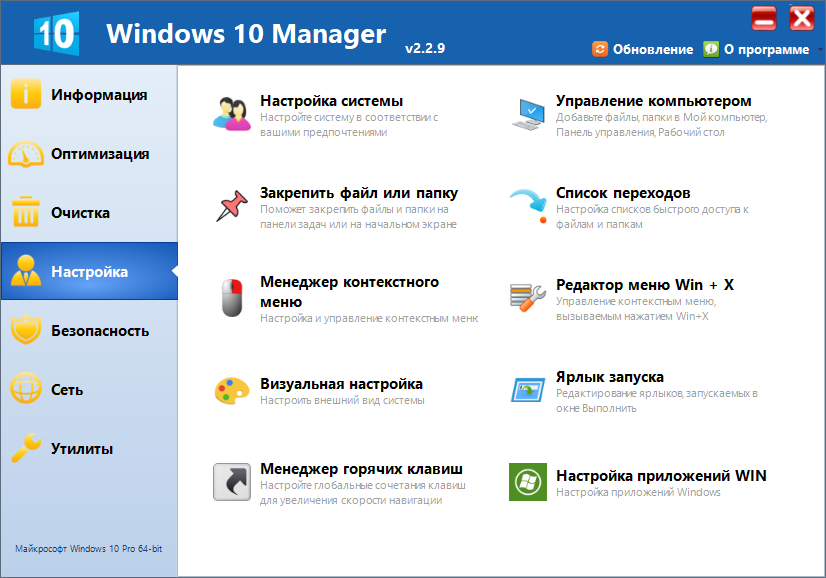Open Настройка приложений WIN

(x=661, y=476)
